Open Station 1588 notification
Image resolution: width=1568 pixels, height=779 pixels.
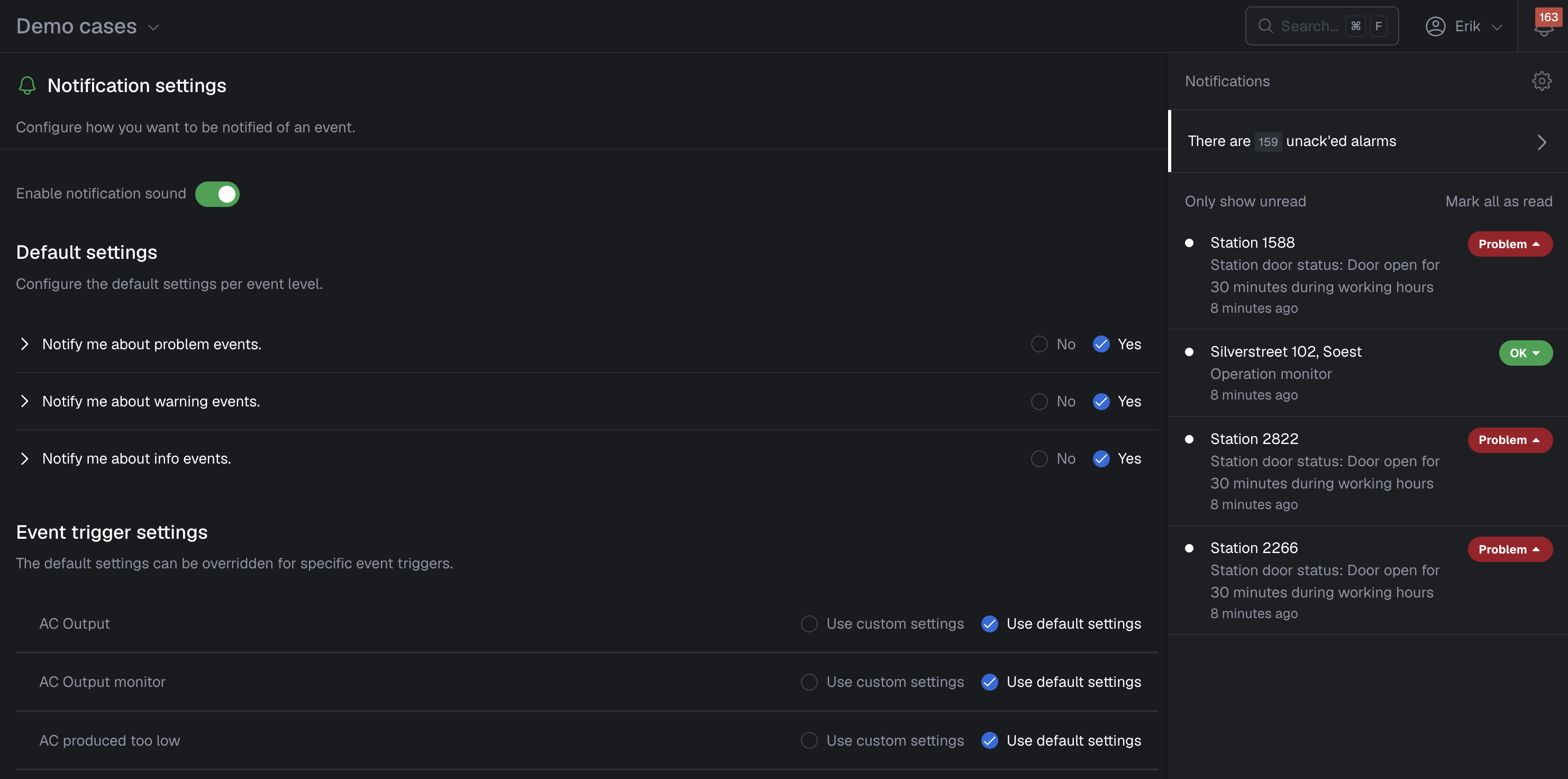pos(1368,275)
